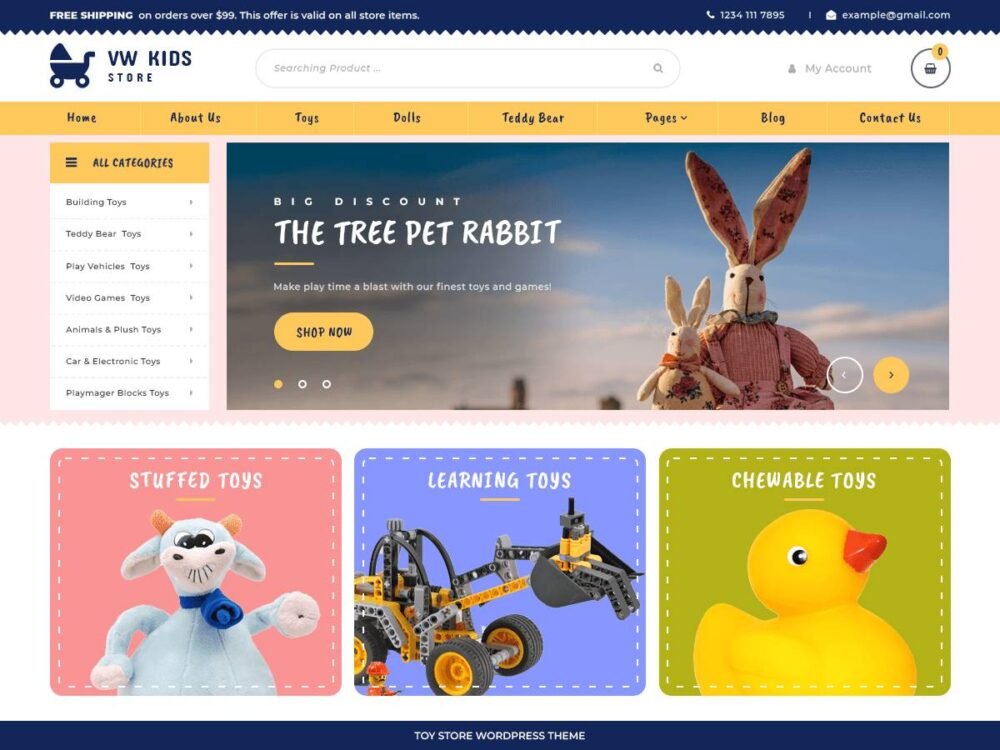This screenshot has height=750, width=1000.
Task: Select the second slider dot indicator
Action: coord(302,384)
